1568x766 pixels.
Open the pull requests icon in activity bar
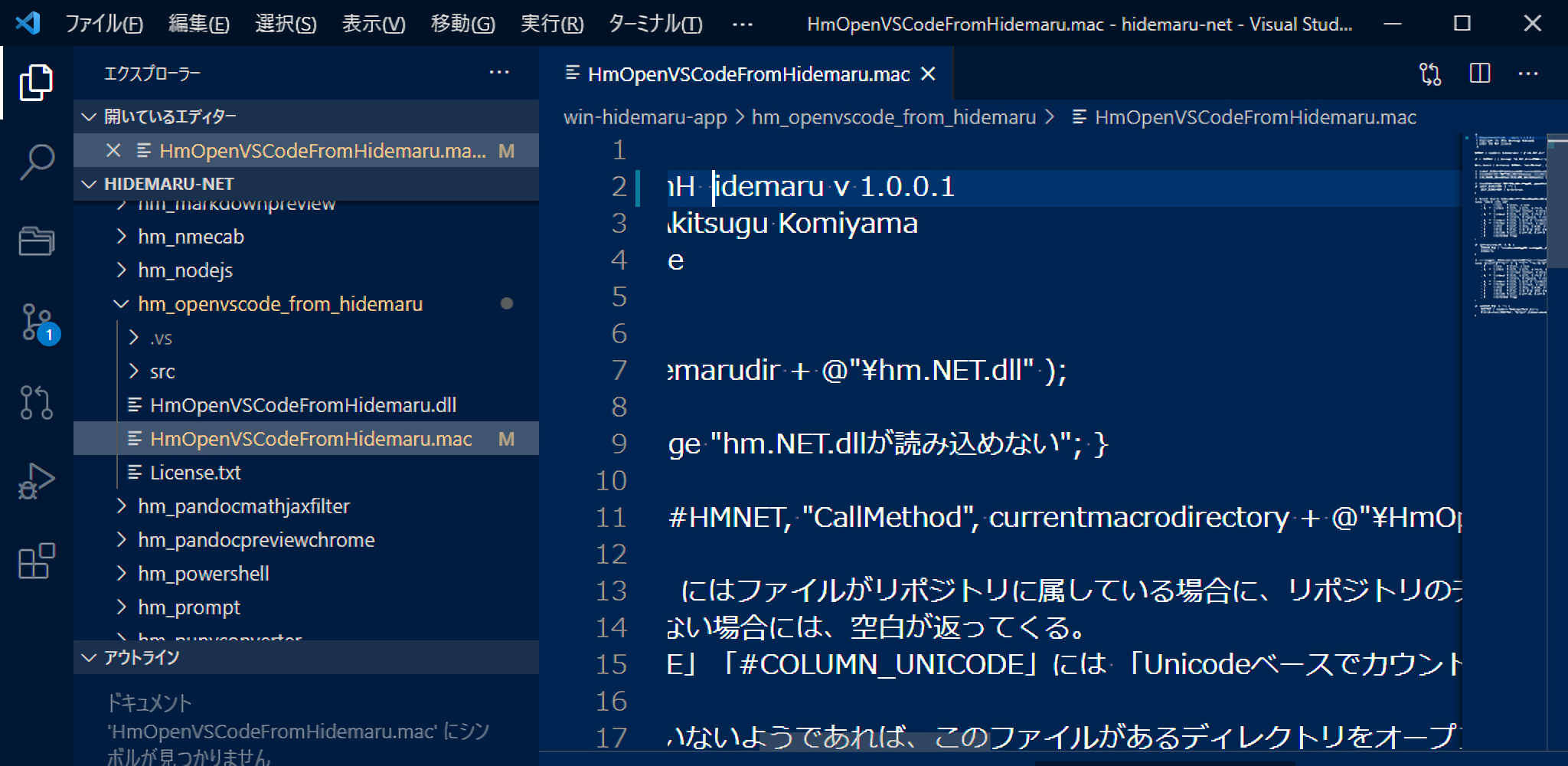[x=36, y=402]
